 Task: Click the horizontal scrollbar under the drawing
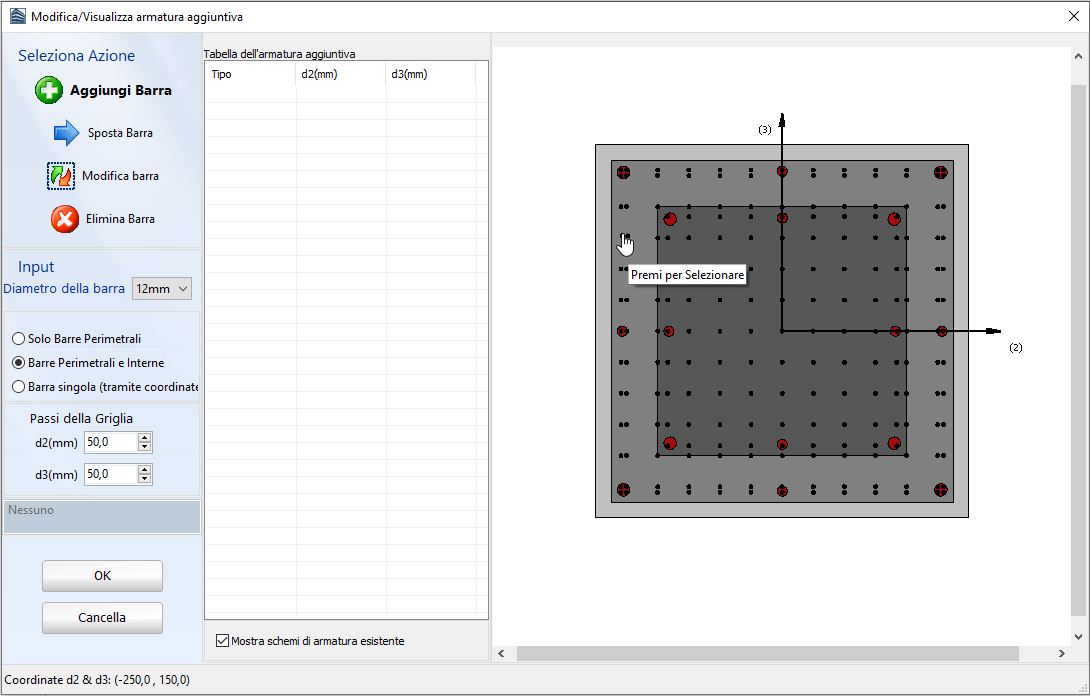[x=767, y=653]
